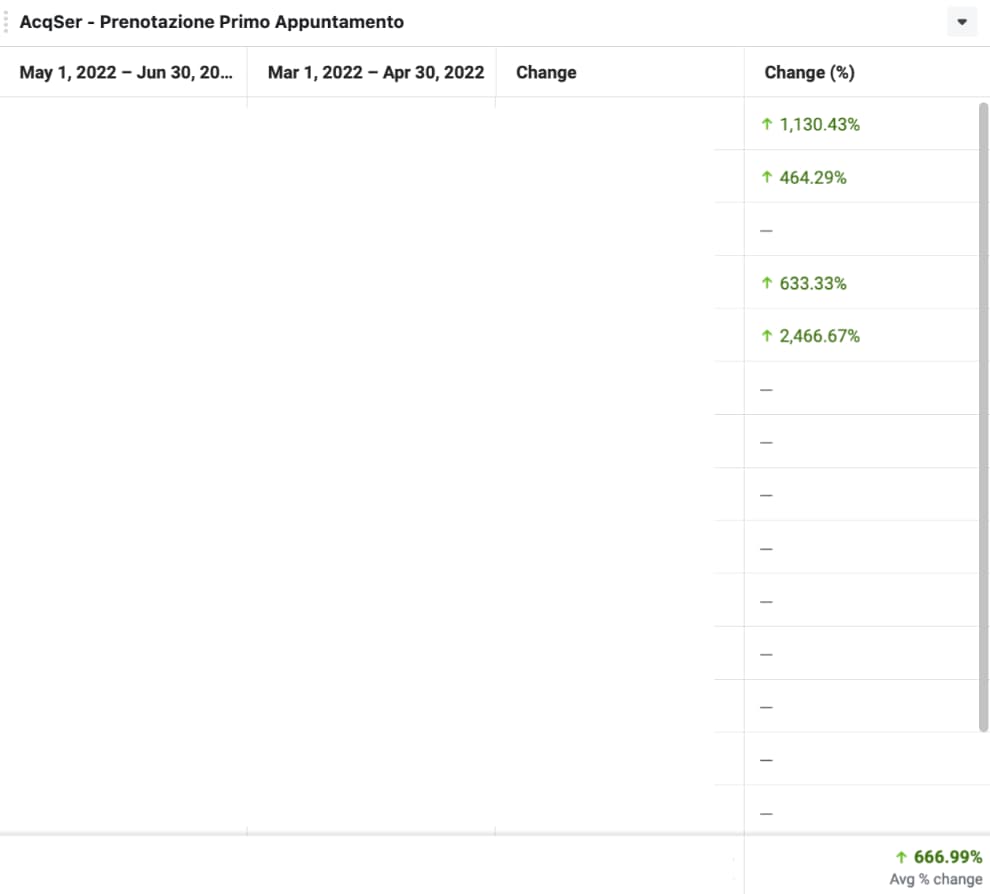Click the green up arrow beside 1,130.43%
This screenshot has width=990, height=894.
pos(767,124)
